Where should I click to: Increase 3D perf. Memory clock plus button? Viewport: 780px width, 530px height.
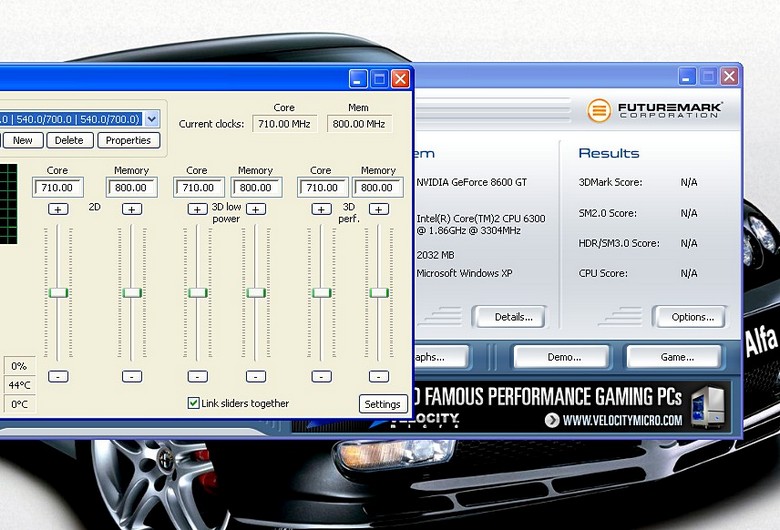tap(379, 209)
